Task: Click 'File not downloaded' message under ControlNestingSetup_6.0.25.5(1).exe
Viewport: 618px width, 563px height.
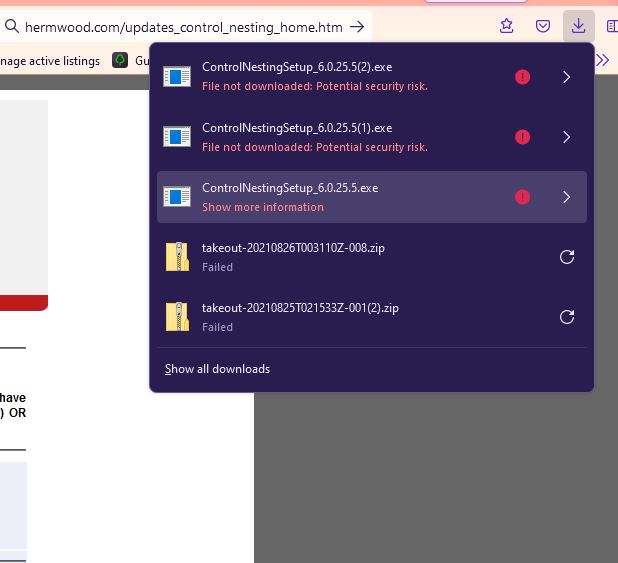Action: click(315, 147)
